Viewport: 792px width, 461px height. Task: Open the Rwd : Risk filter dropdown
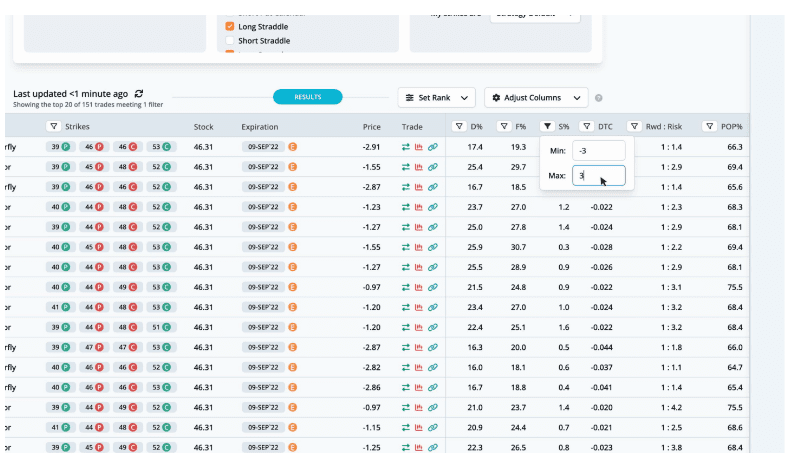634,127
